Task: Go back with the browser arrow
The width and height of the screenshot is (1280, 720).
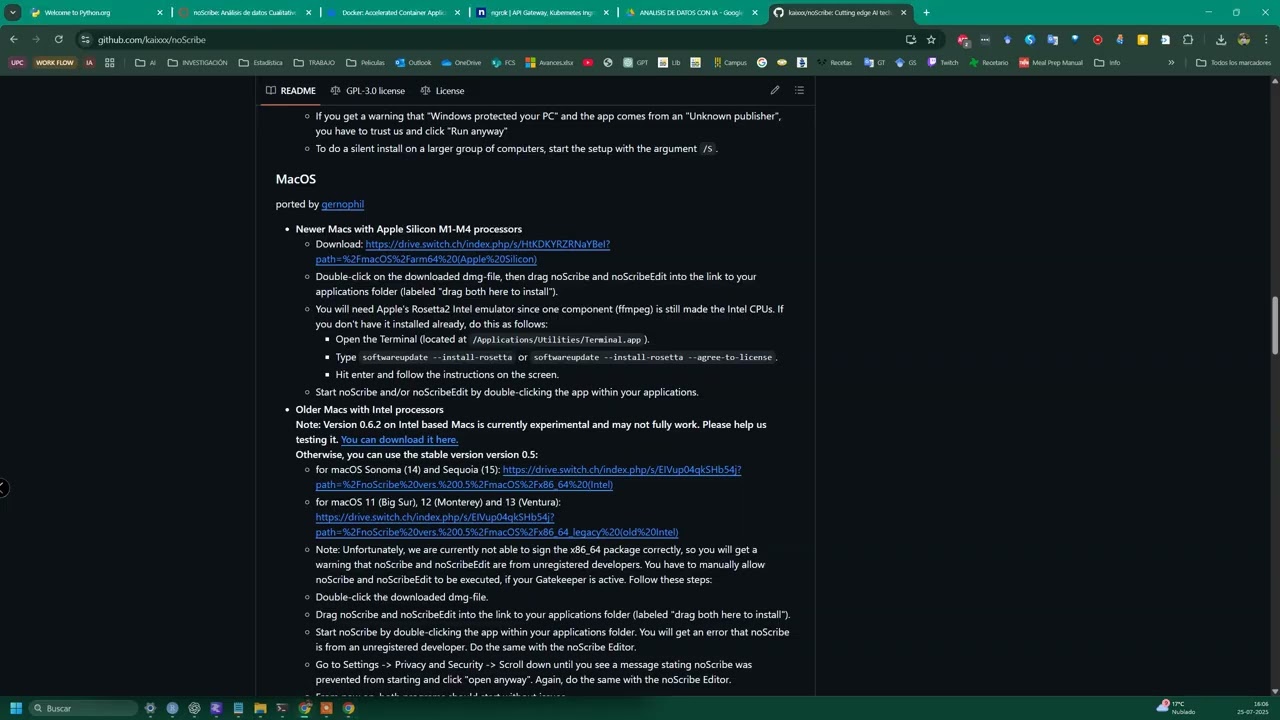Action: 14,39
